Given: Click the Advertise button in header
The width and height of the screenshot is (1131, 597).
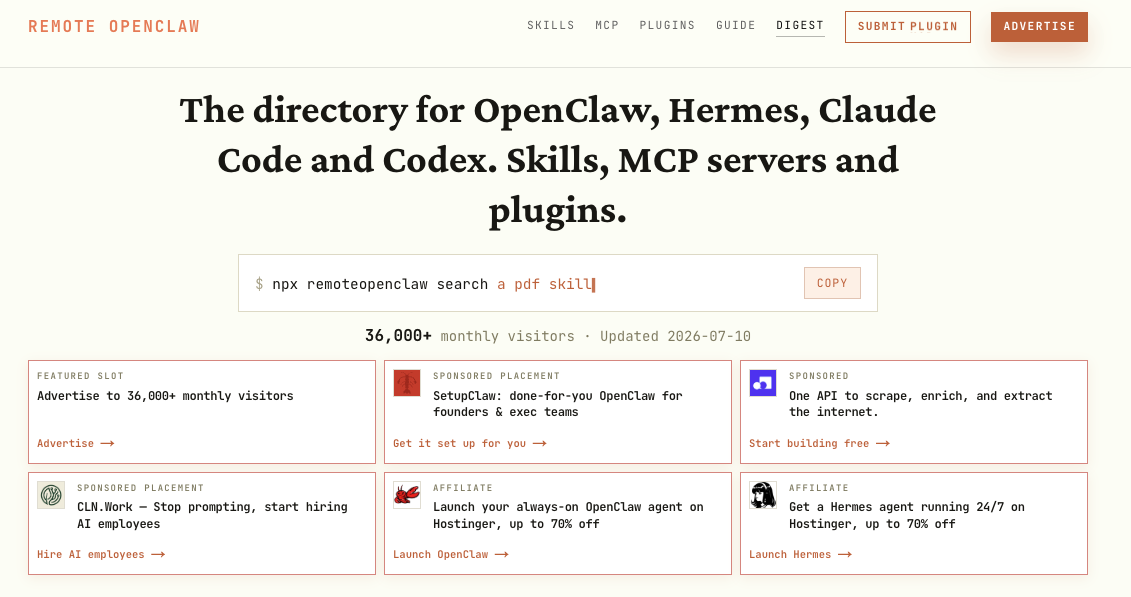Looking at the screenshot, I should coord(1039,27).
